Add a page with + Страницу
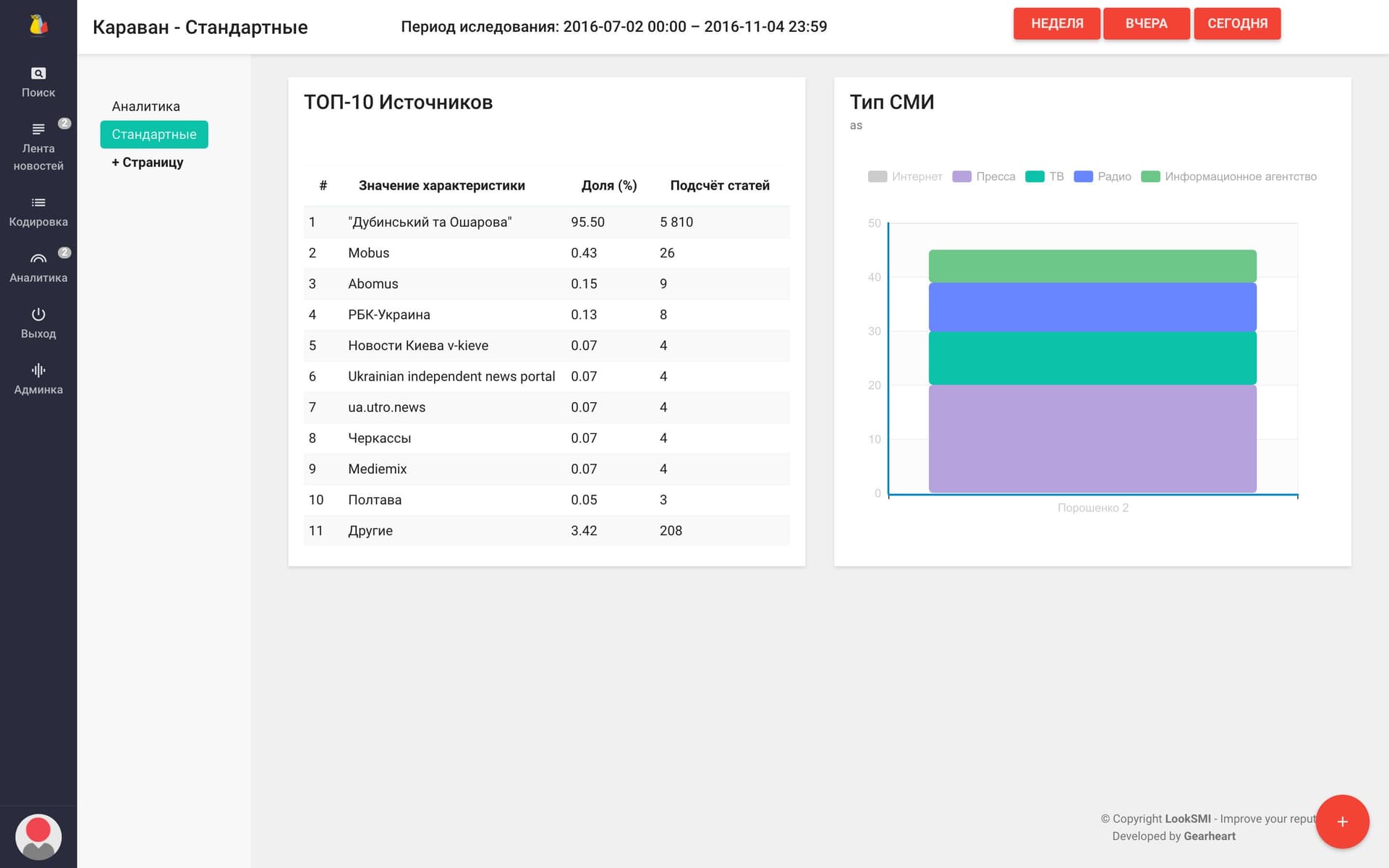Viewport: 1389px width, 868px height. click(x=147, y=162)
